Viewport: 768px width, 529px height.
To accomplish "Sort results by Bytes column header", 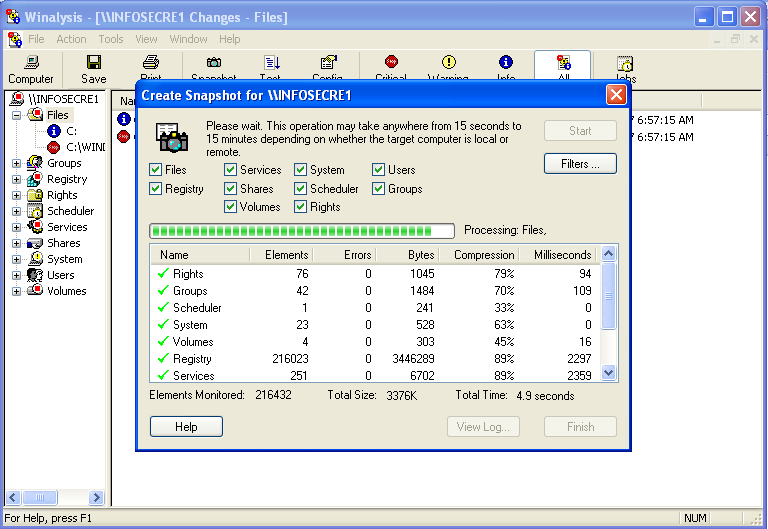I will pos(407,255).
